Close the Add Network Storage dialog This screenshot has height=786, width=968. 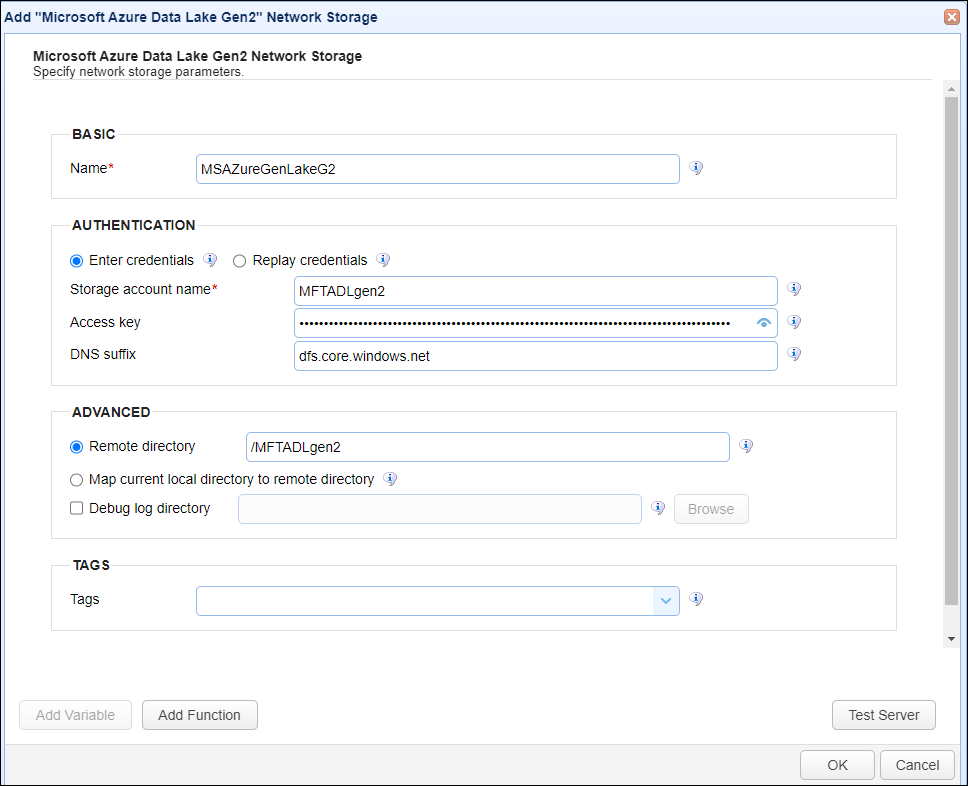click(x=951, y=17)
